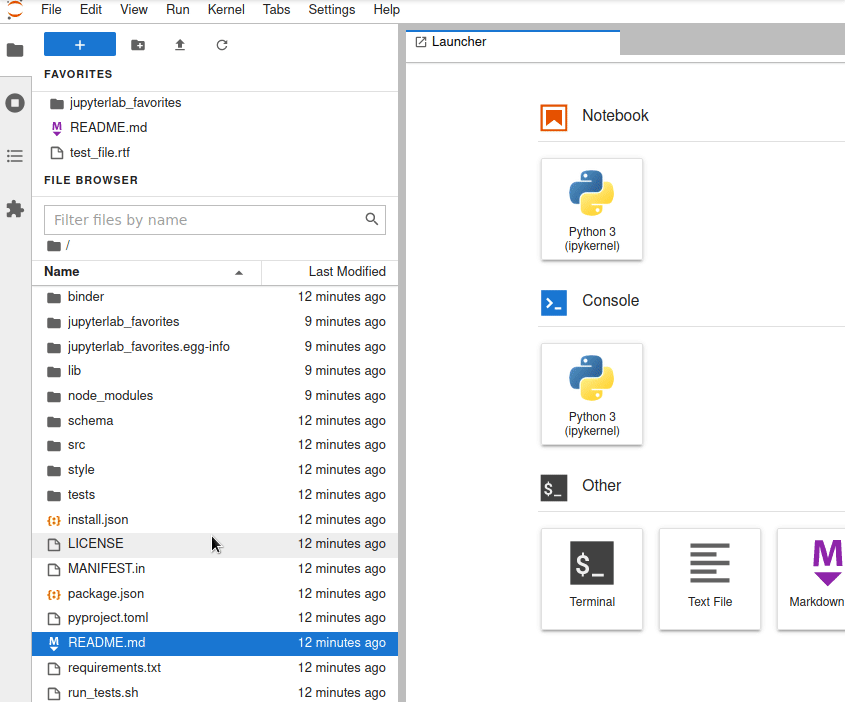The image size is (845, 702).
Task: Click the orange Notebook section icon
Action: click(553, 117)
